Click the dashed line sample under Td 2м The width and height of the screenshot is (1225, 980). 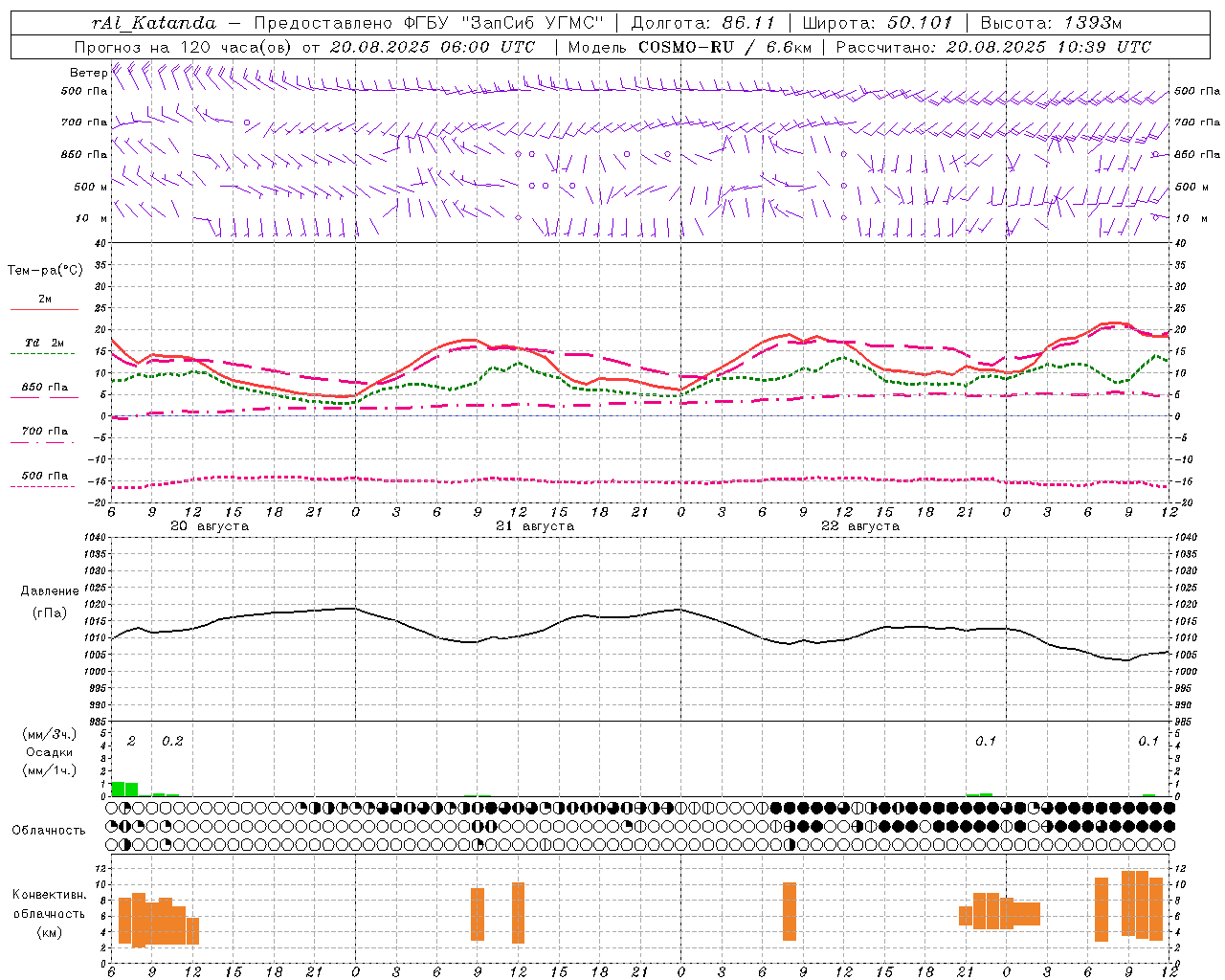tap(43, 354)
